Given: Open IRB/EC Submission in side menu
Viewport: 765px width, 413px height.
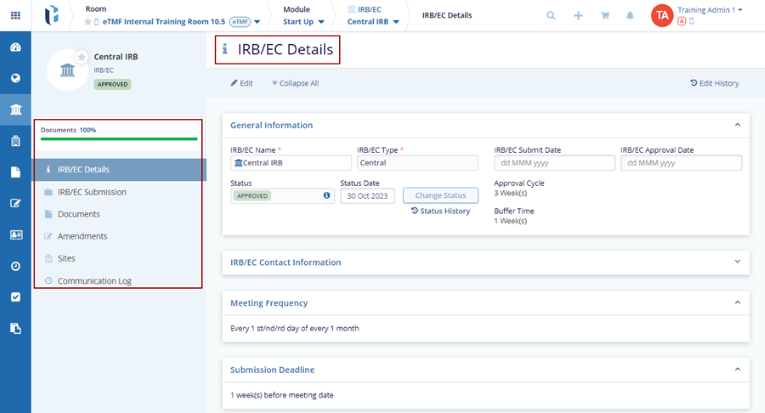Looking at the screenshot, I should click(x=92, y=192).
